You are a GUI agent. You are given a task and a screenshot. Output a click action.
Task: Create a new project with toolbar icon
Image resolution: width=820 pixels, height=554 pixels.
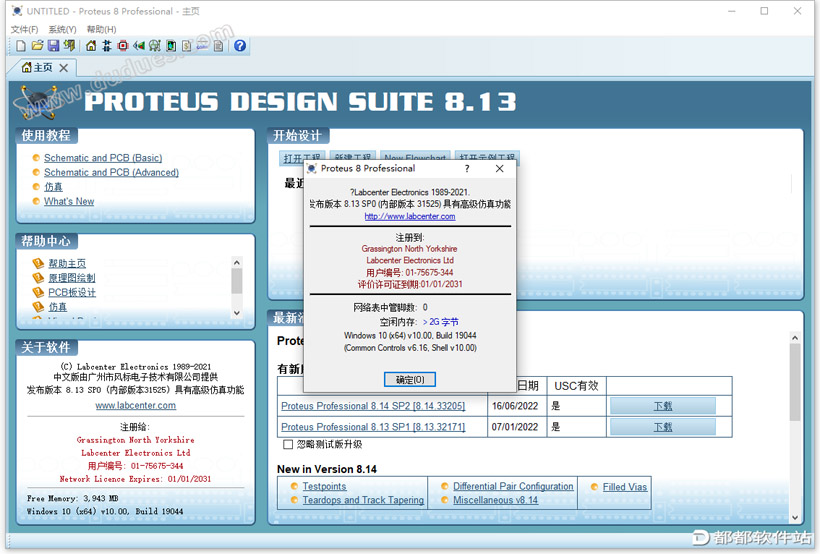21,46
